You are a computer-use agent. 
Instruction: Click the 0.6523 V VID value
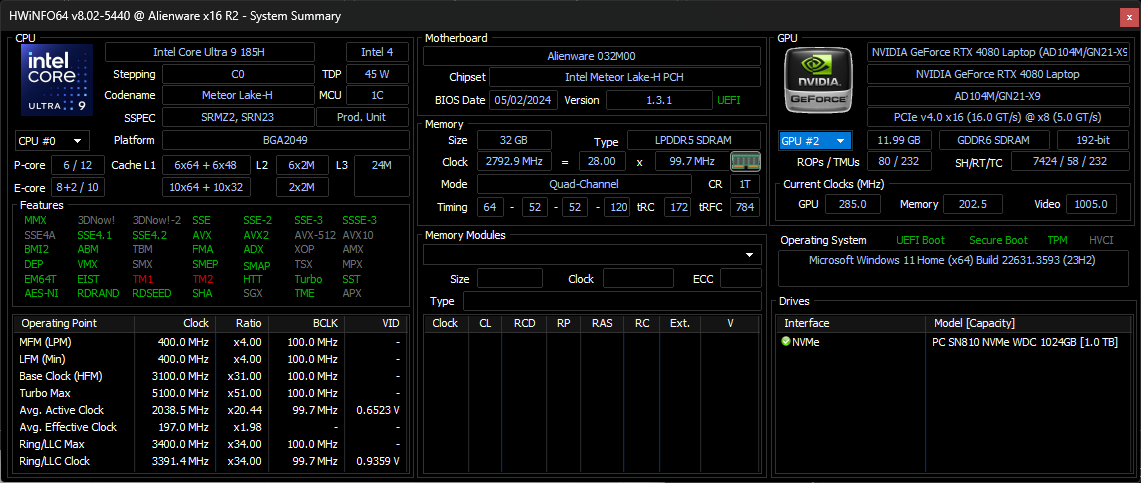pyautogui.click(x=378, y=410)
